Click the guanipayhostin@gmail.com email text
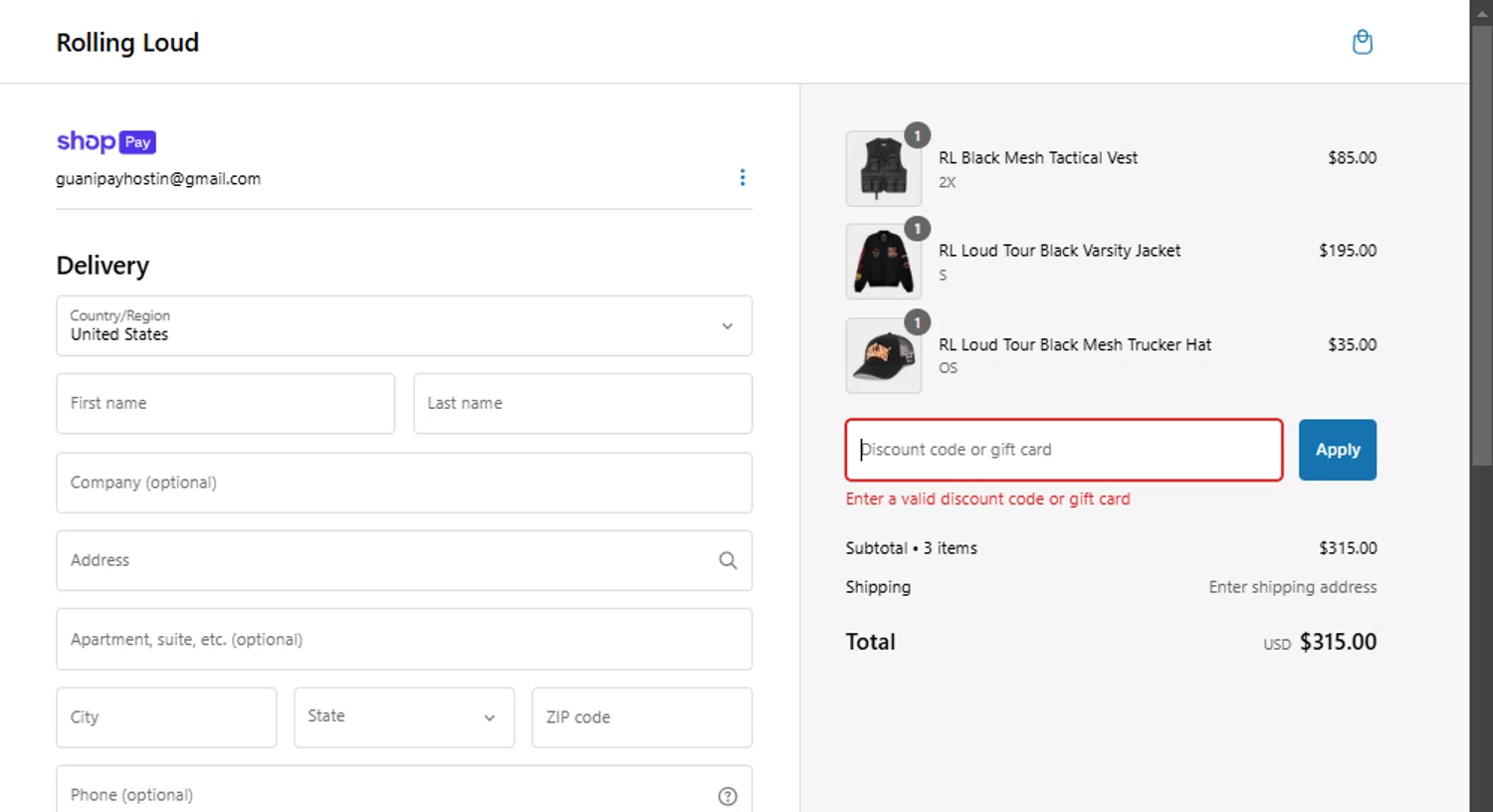 158,179
